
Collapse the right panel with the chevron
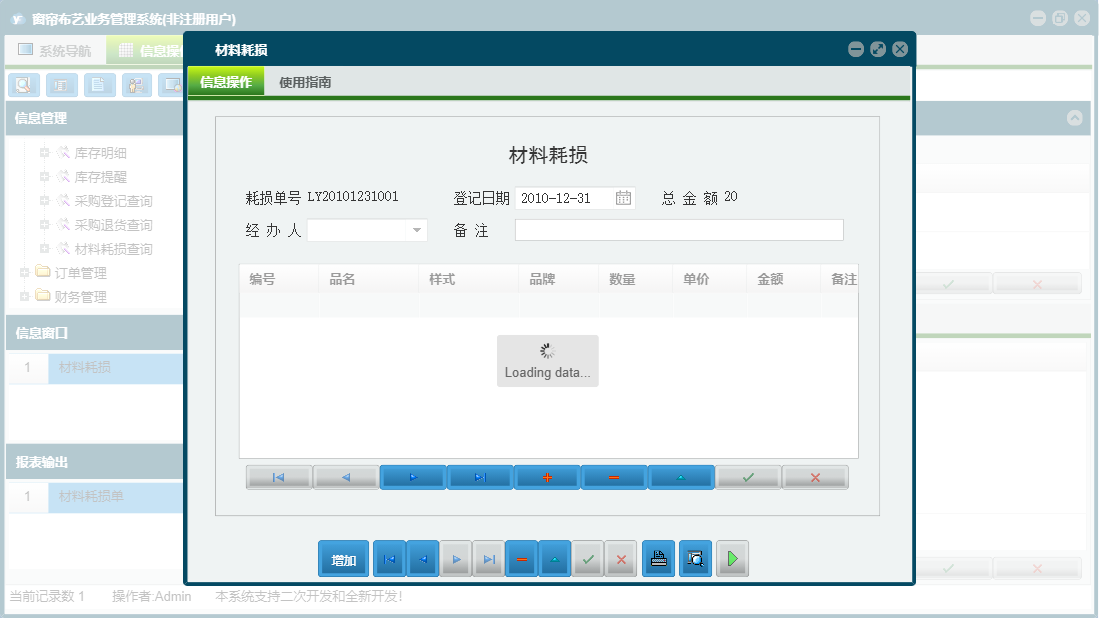1076,117
